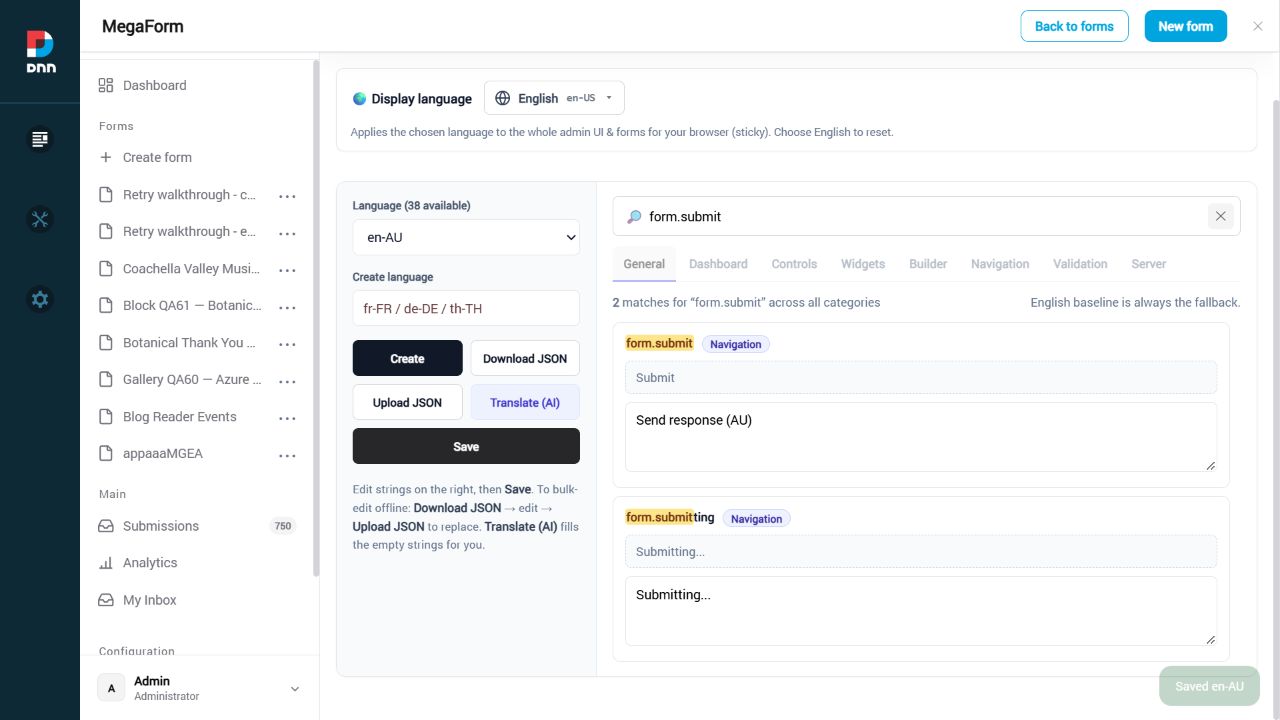This screenshot has height=720, width=1280.
Task: Switch to the Validation tab
Action: point(1080,264)
